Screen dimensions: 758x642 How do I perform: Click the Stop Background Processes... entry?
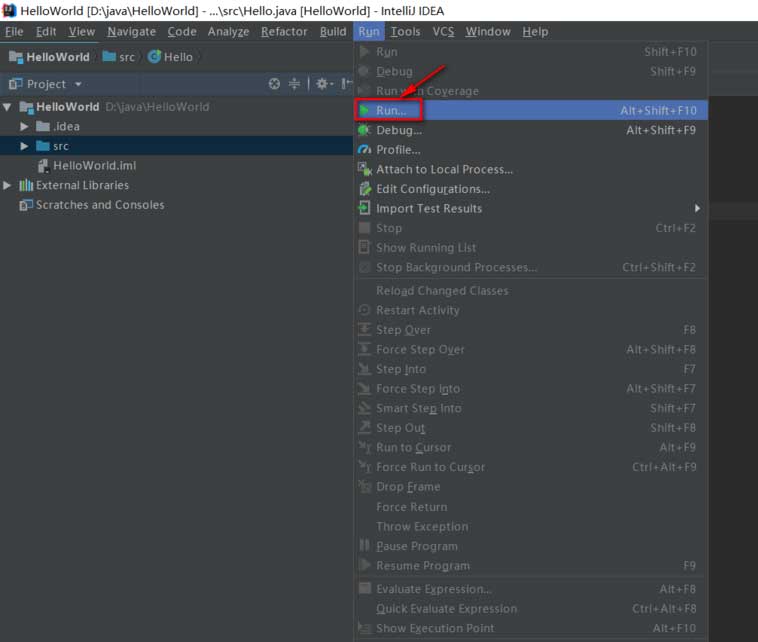pyautogui.click(x=531, y=267)
